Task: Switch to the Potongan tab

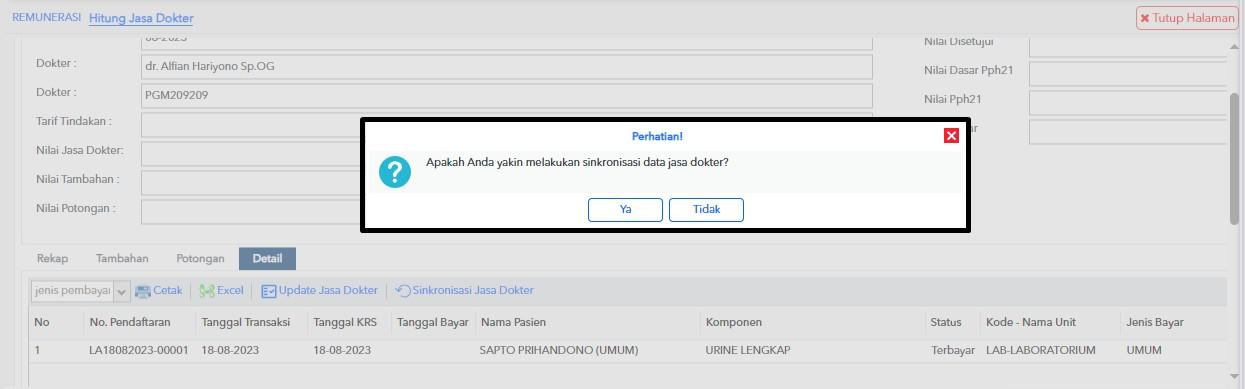Action: (x=200, y=258)
